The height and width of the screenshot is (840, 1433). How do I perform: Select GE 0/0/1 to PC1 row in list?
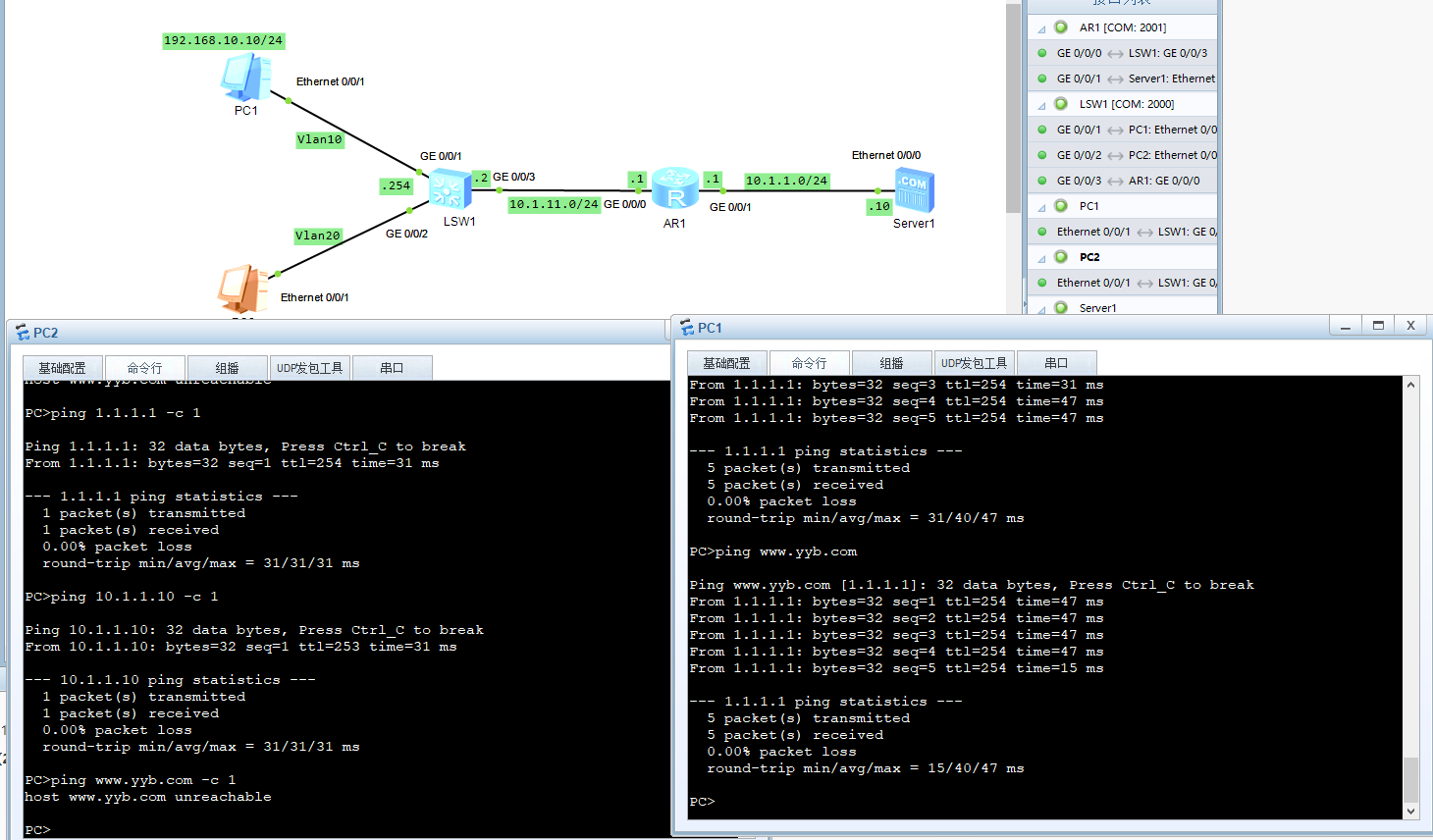point(1122,130)
